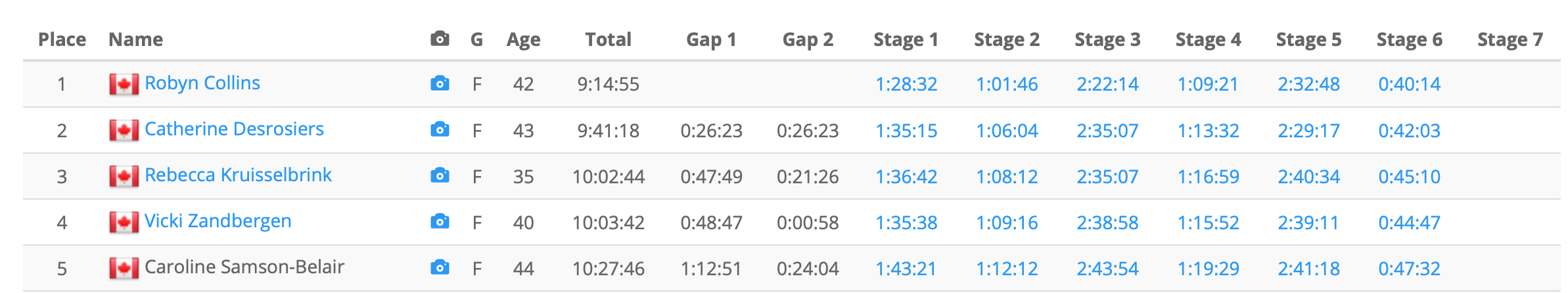
Task: Click the camera icon in Robyn Collins row
Action: coord(440,83)
